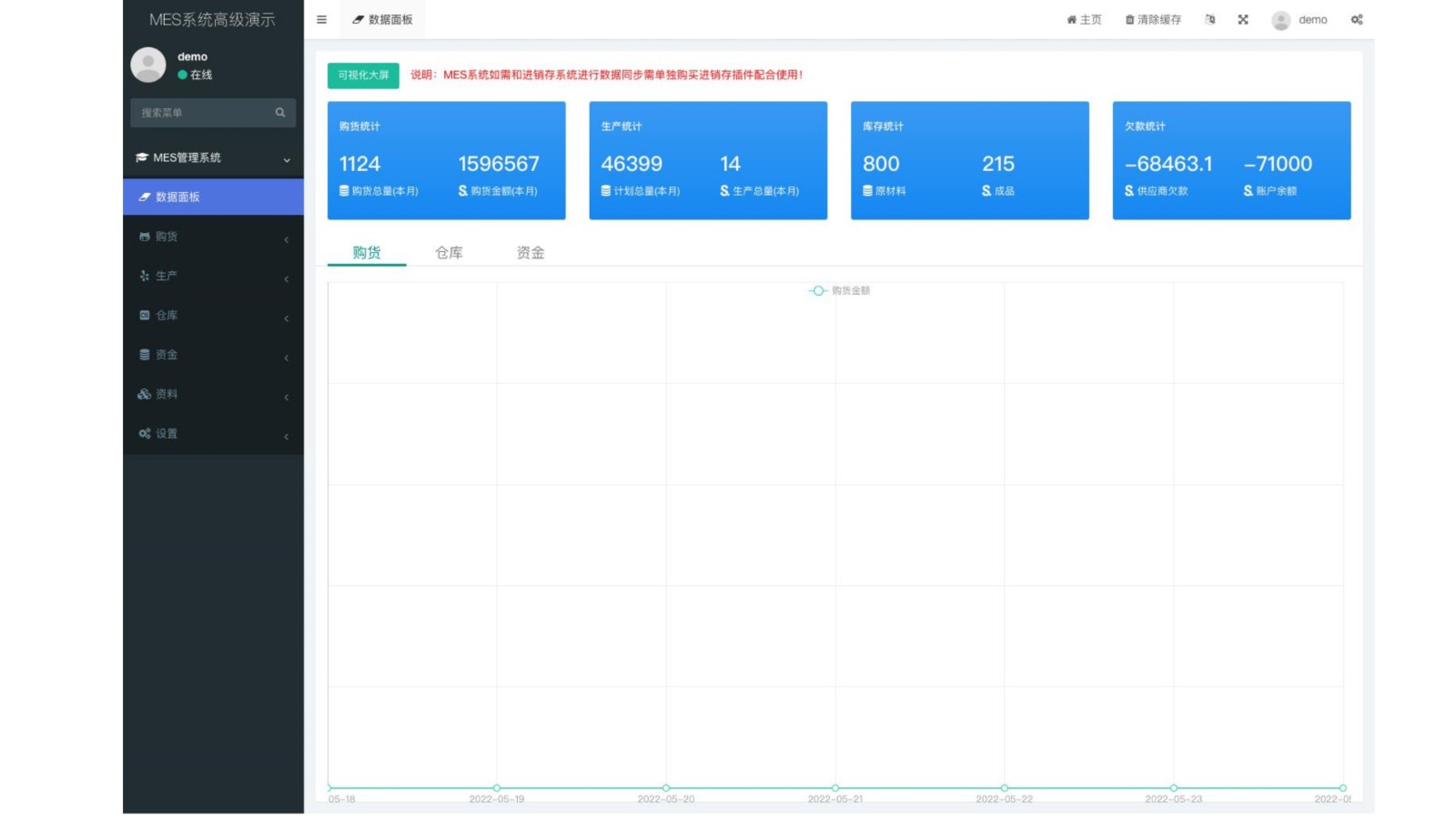Click the eraser icon on 数据面板 tab
Image resolution: width=1456 pixels, height=819 pixels.
(358, 19)
